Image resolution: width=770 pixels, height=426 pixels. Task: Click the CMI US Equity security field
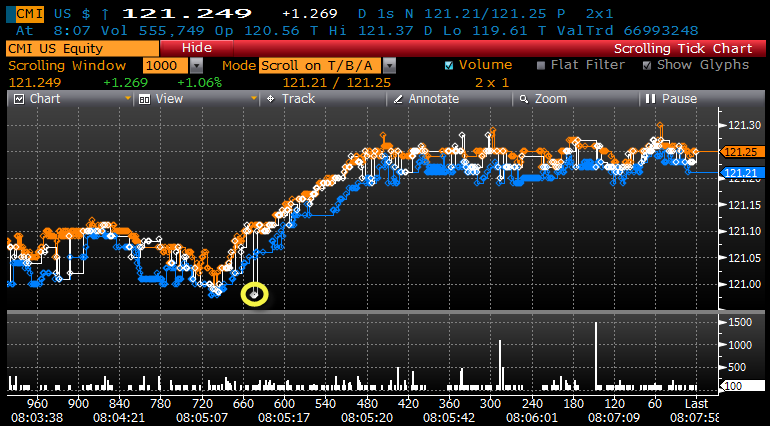pos(82,49)
